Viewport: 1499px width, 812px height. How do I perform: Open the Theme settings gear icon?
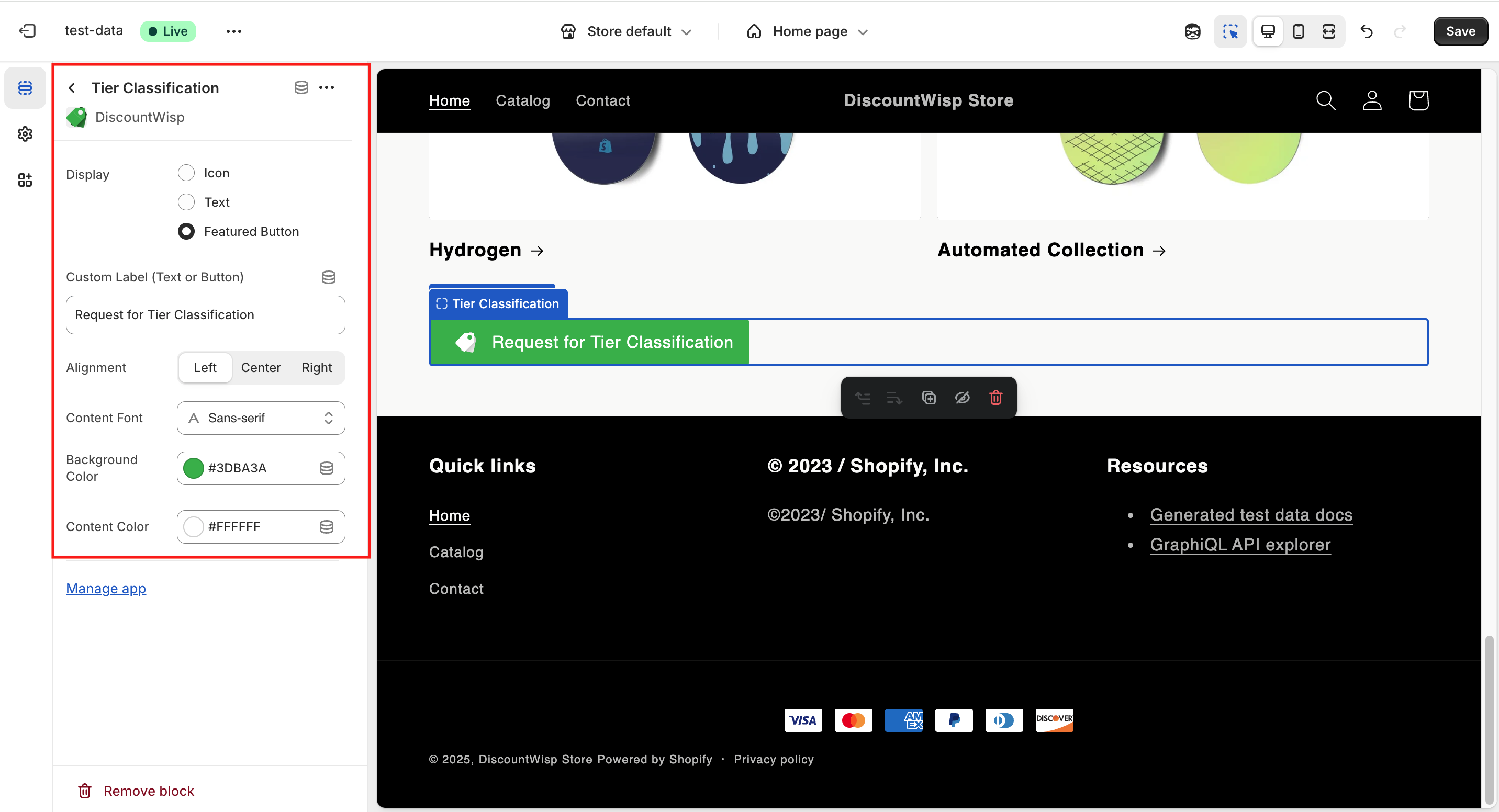(x=25, y=134)
